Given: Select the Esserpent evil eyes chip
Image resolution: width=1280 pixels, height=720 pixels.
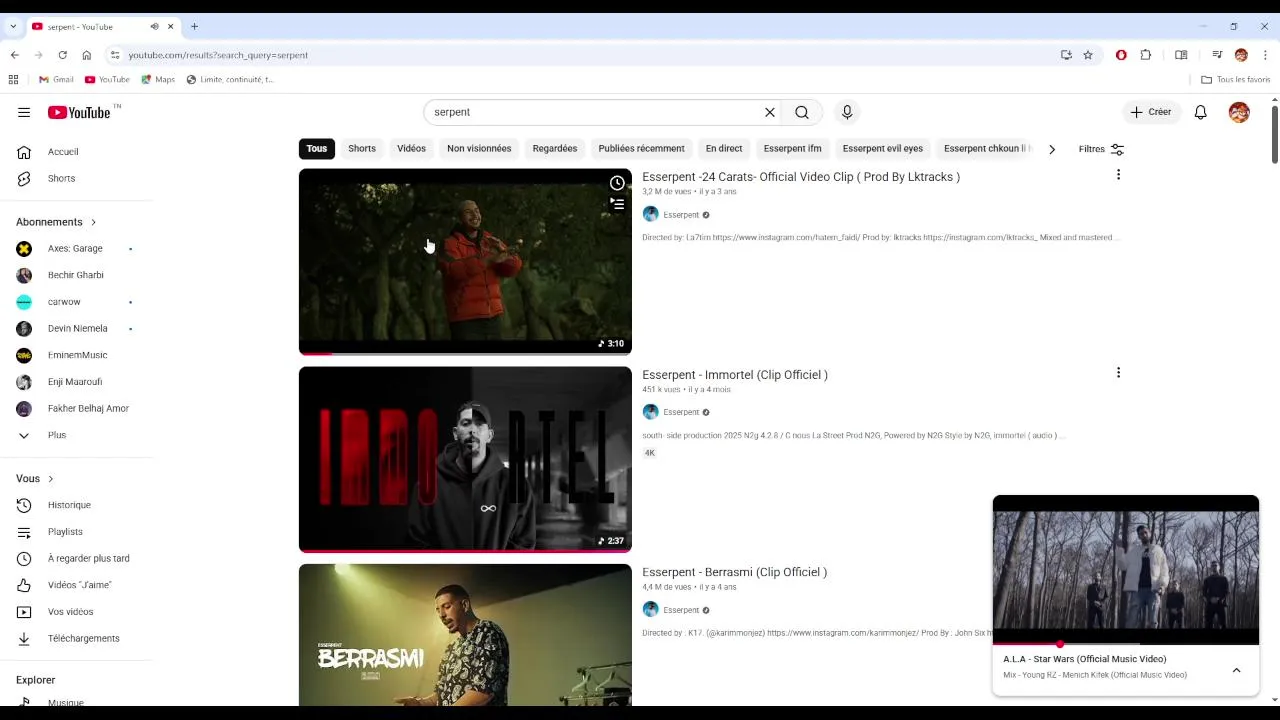Looking at the screenshot, I should pyautogui.click(x=883, y=149).
